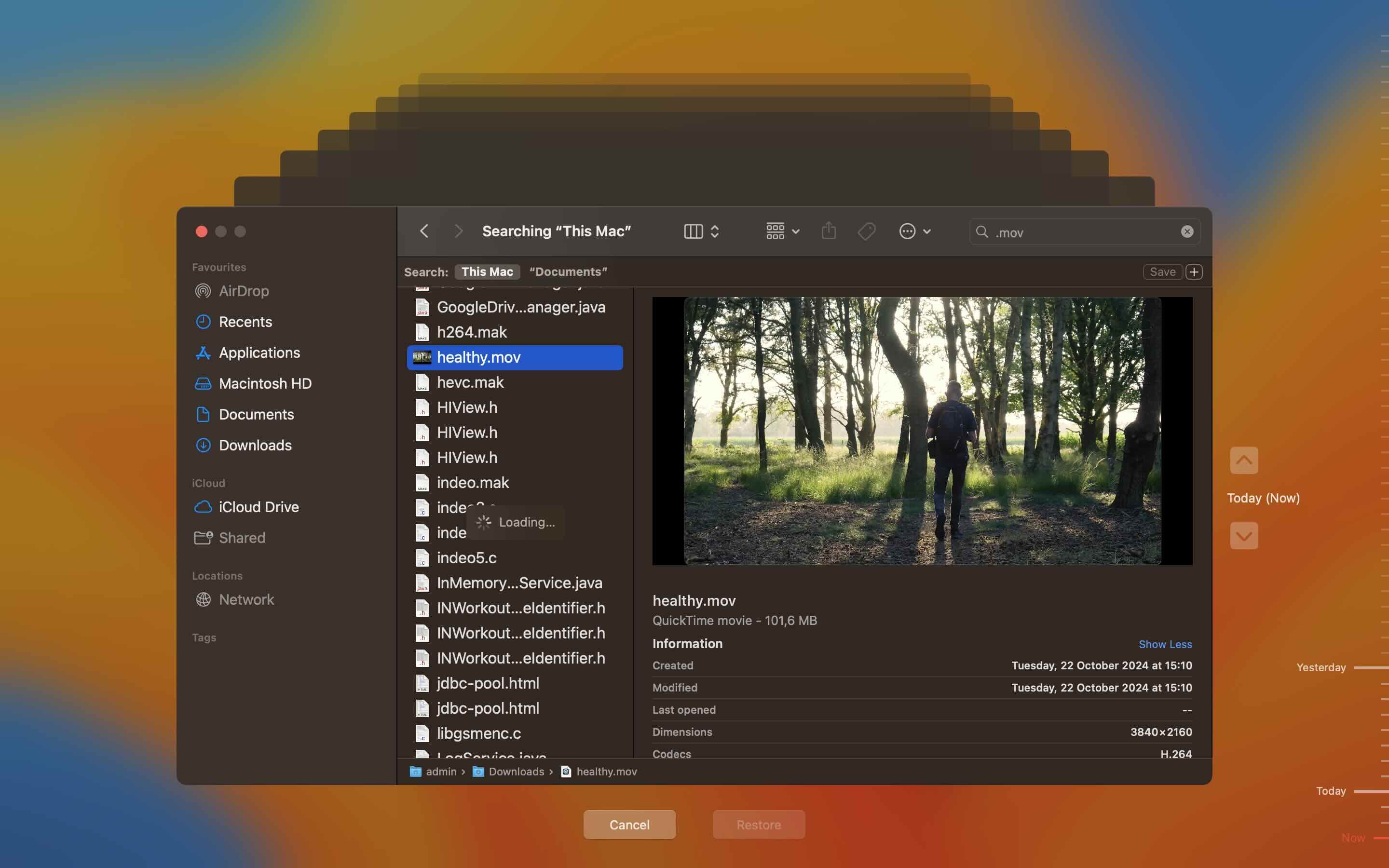Open Recents in the sidebar
The image size is (1389, 868).
[x=245, y=322]
